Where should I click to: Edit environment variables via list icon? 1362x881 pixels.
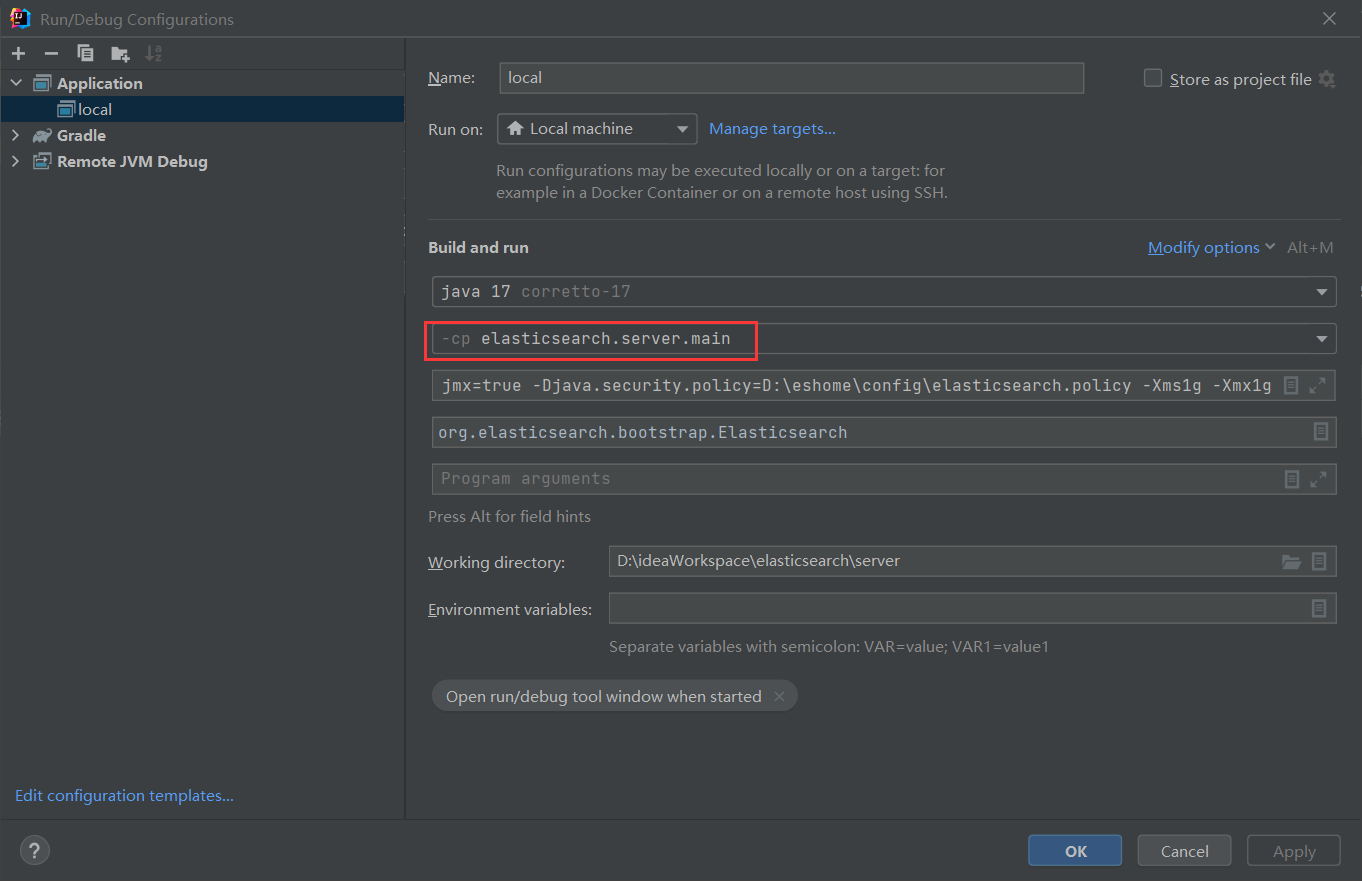[x=1319, y=608]
